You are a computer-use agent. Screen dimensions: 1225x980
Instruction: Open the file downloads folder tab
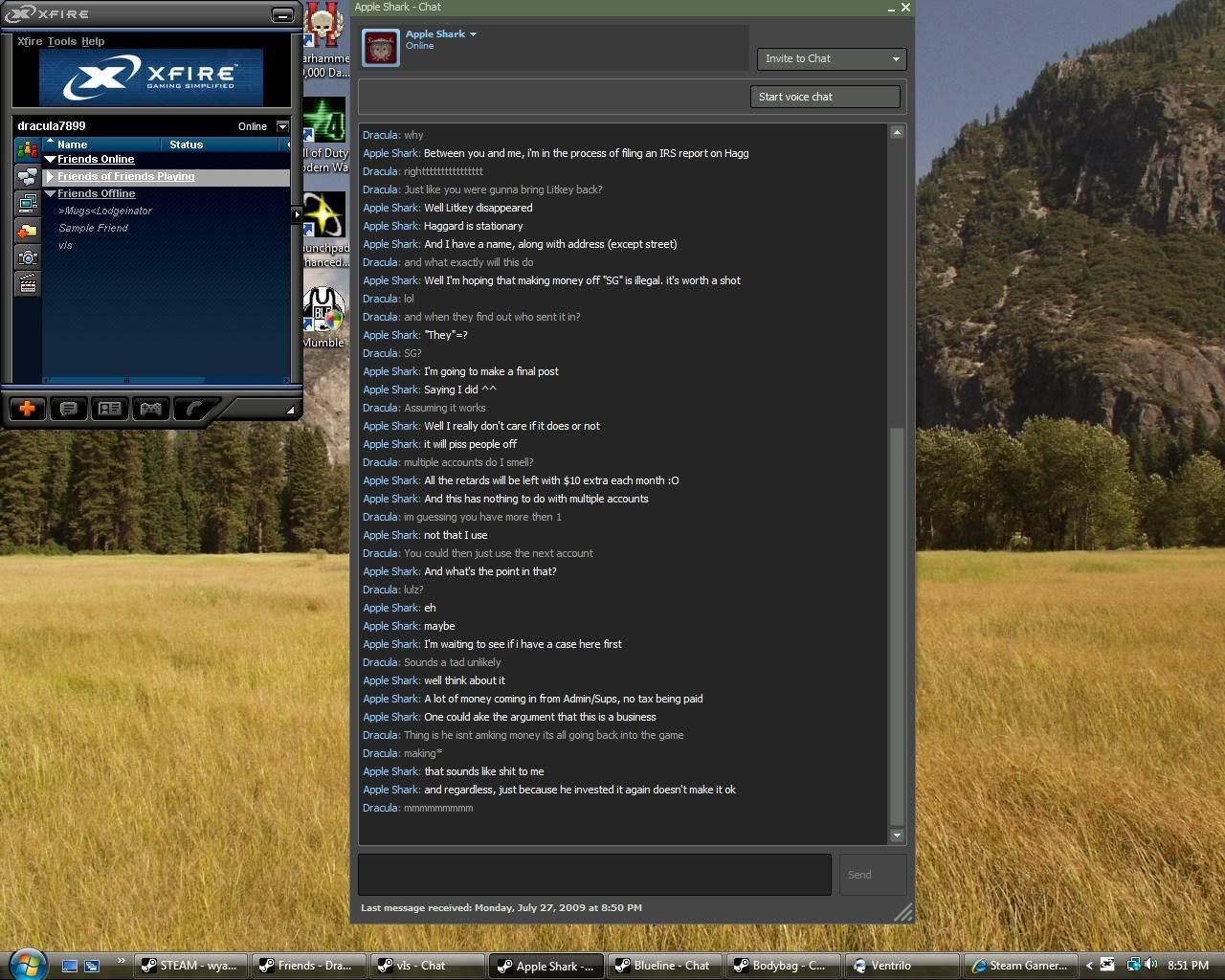[x=27, y=230]
